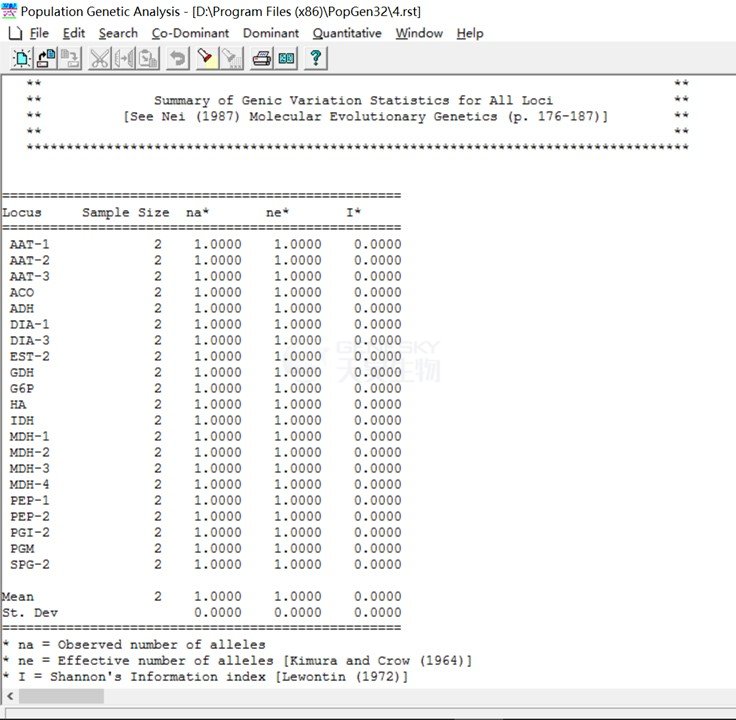Screen dimensions: 736x720
Task: Click the PGM locus row label
Action: [x=22, y=549]
